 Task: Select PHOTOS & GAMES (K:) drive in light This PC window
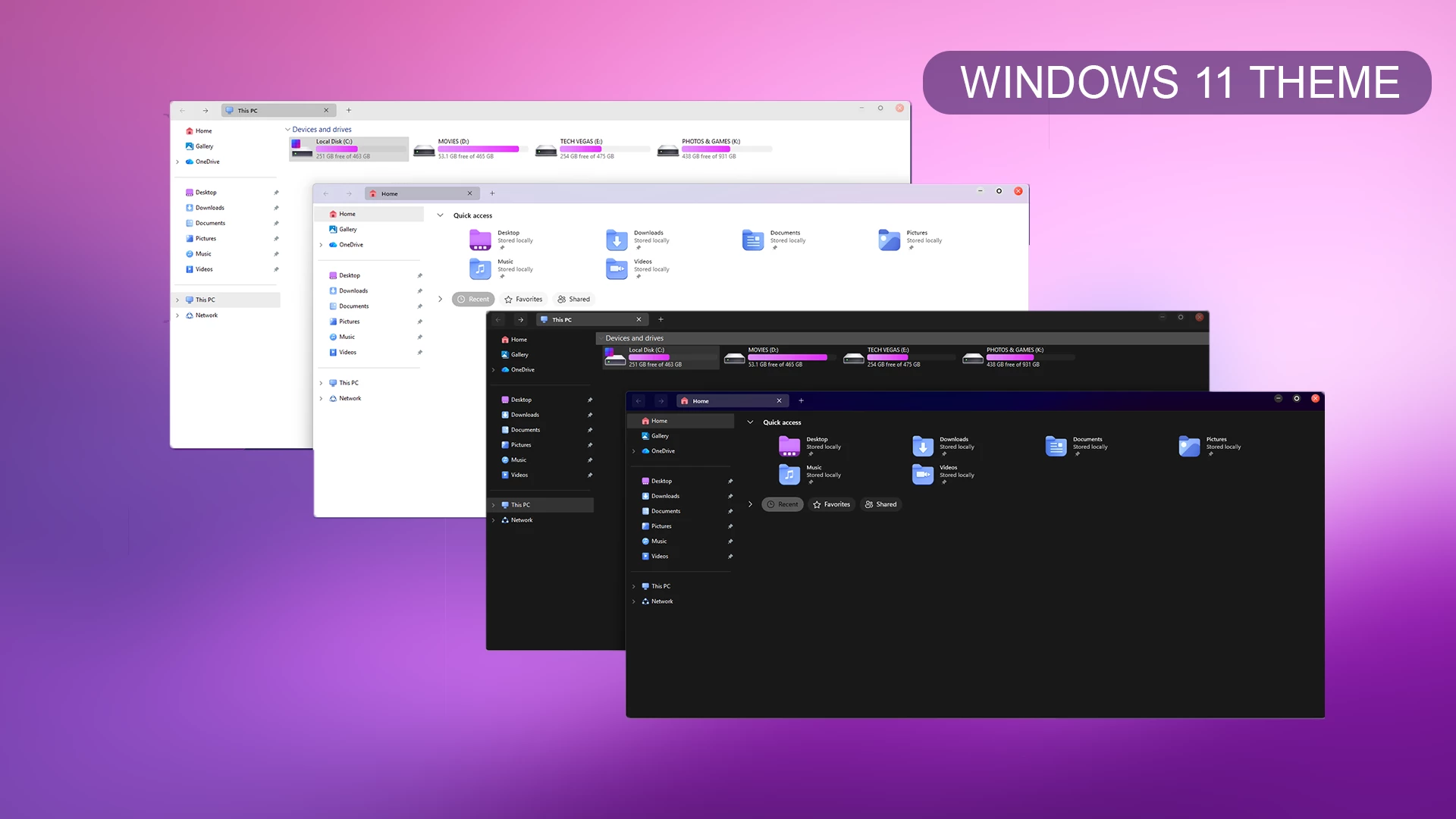(x=714, y=149)
